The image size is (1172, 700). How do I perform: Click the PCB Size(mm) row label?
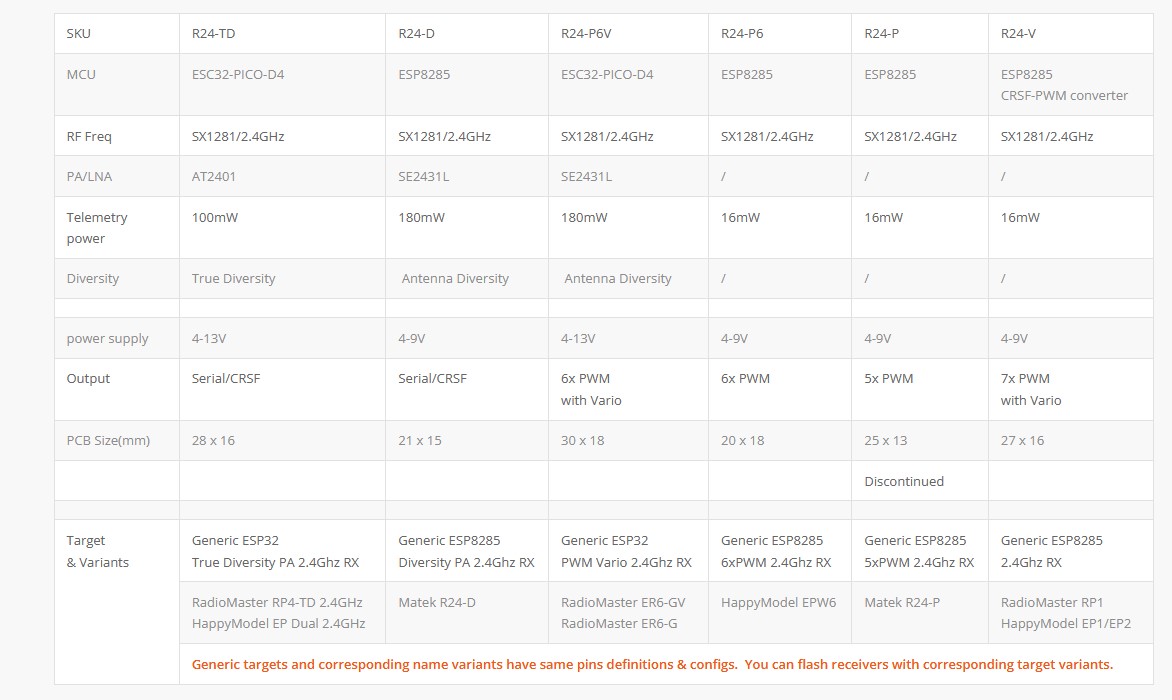tap(108, 441)
